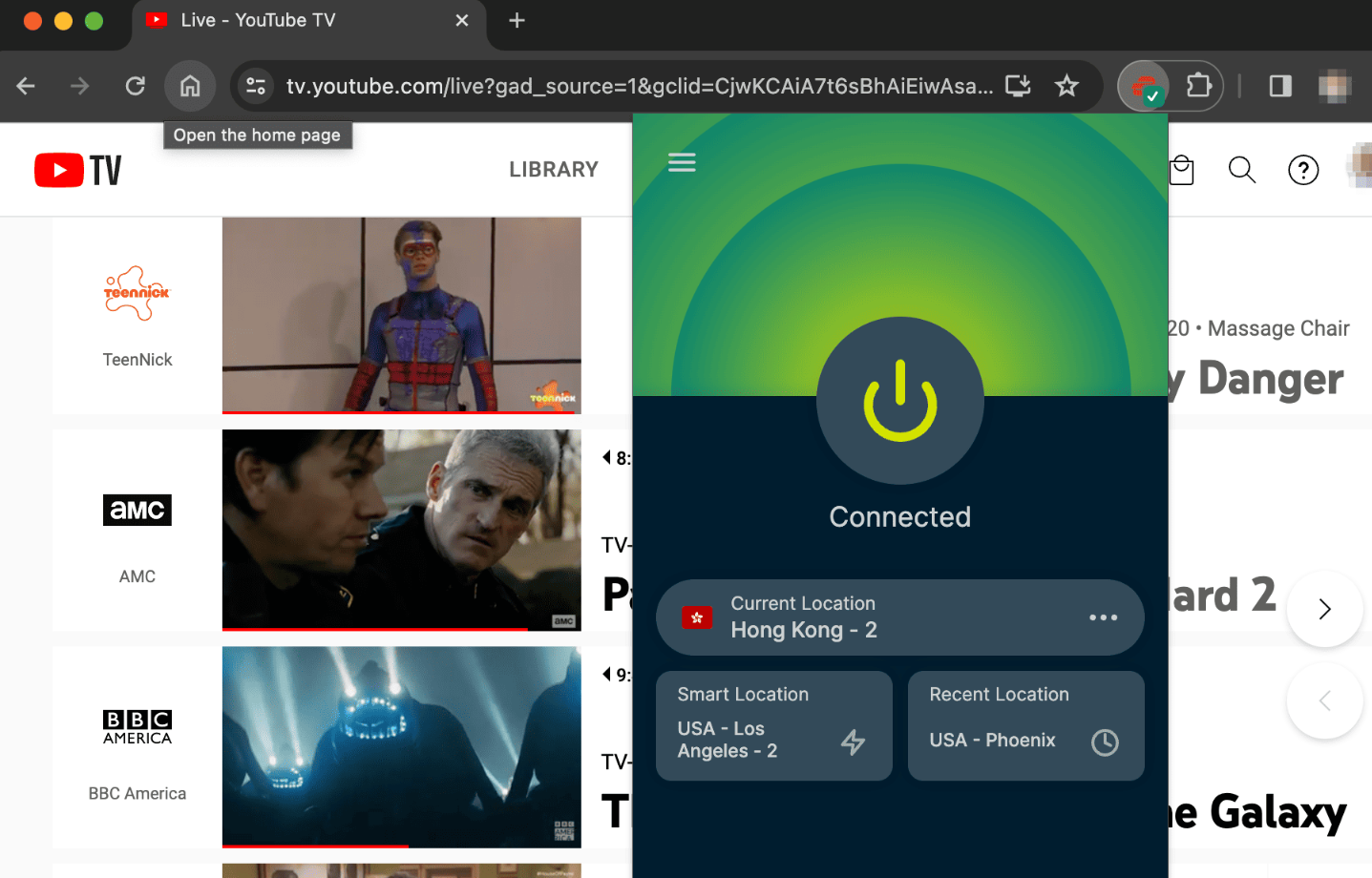
Task: Play the AMC live thumbnail
Action: [x=401, y=530]
